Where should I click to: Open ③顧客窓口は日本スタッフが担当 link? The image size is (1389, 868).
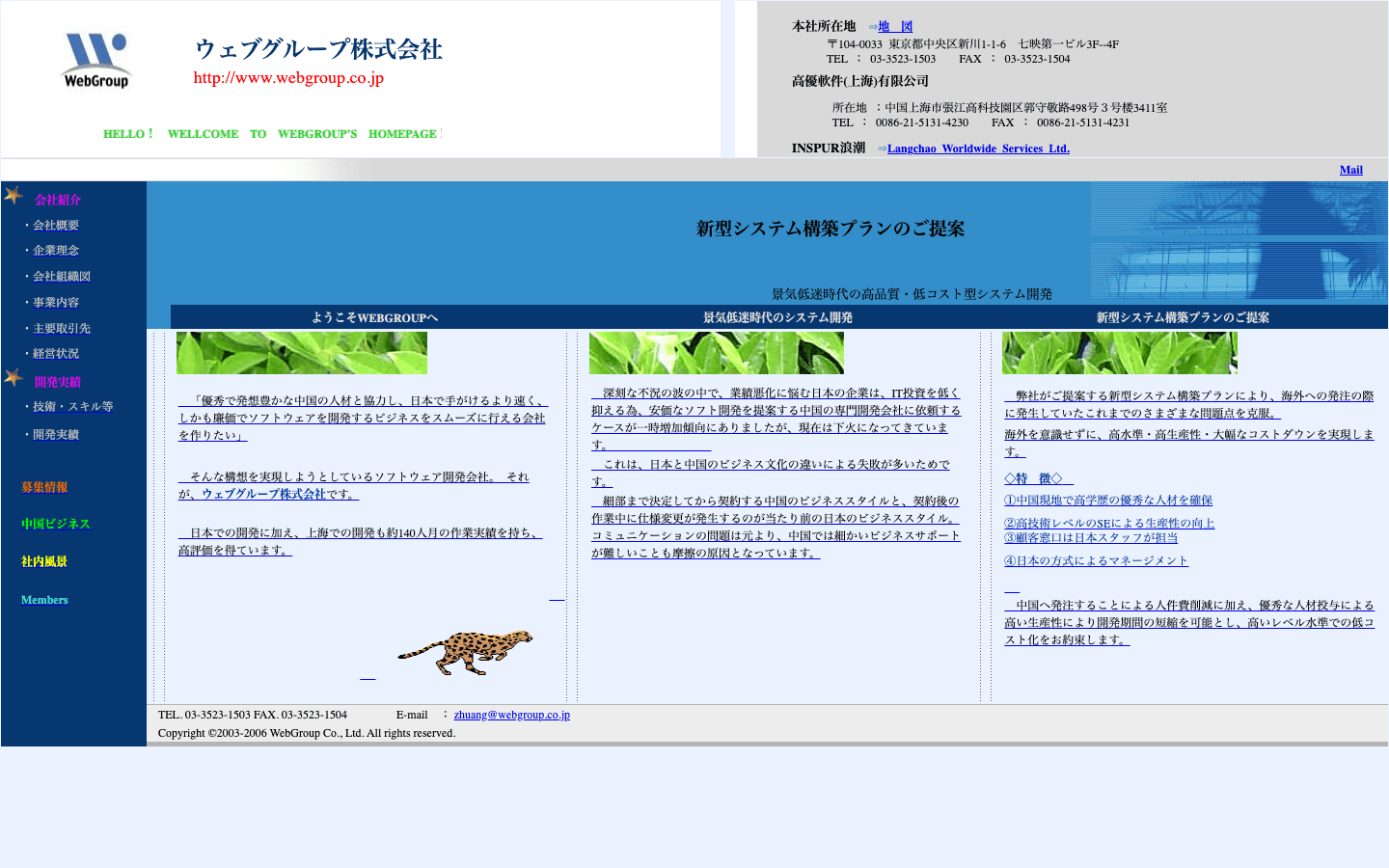[x=1091, y=537]
